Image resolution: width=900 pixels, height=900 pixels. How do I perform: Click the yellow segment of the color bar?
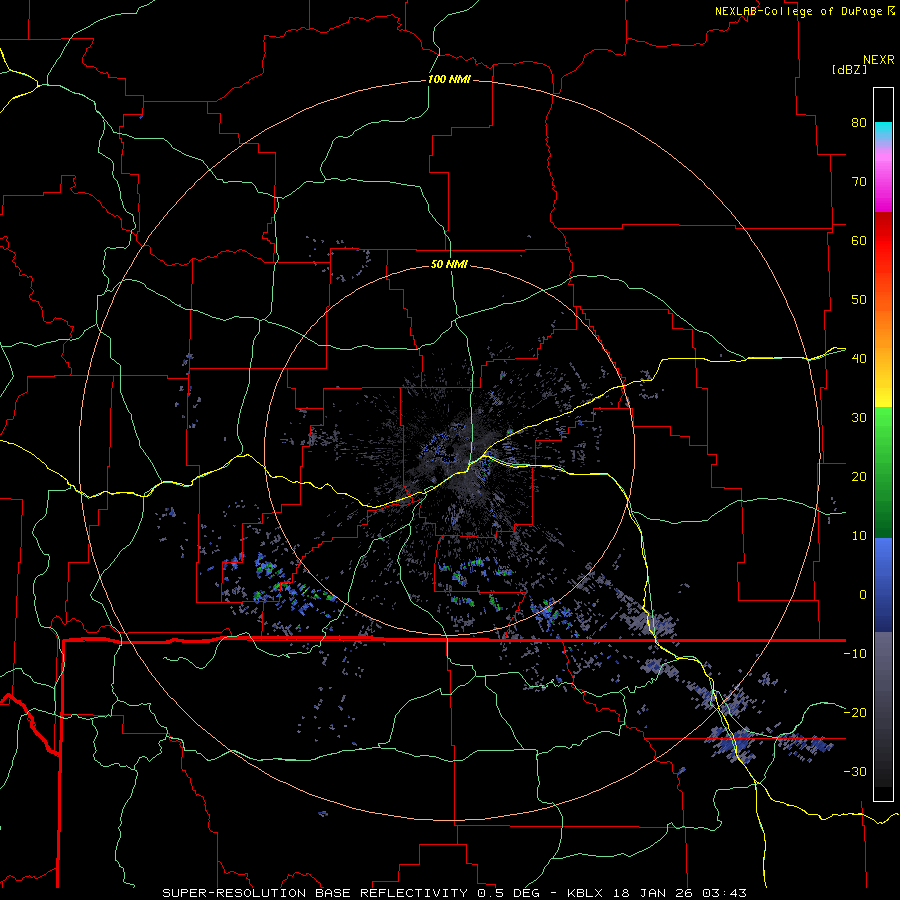(883, 391)
